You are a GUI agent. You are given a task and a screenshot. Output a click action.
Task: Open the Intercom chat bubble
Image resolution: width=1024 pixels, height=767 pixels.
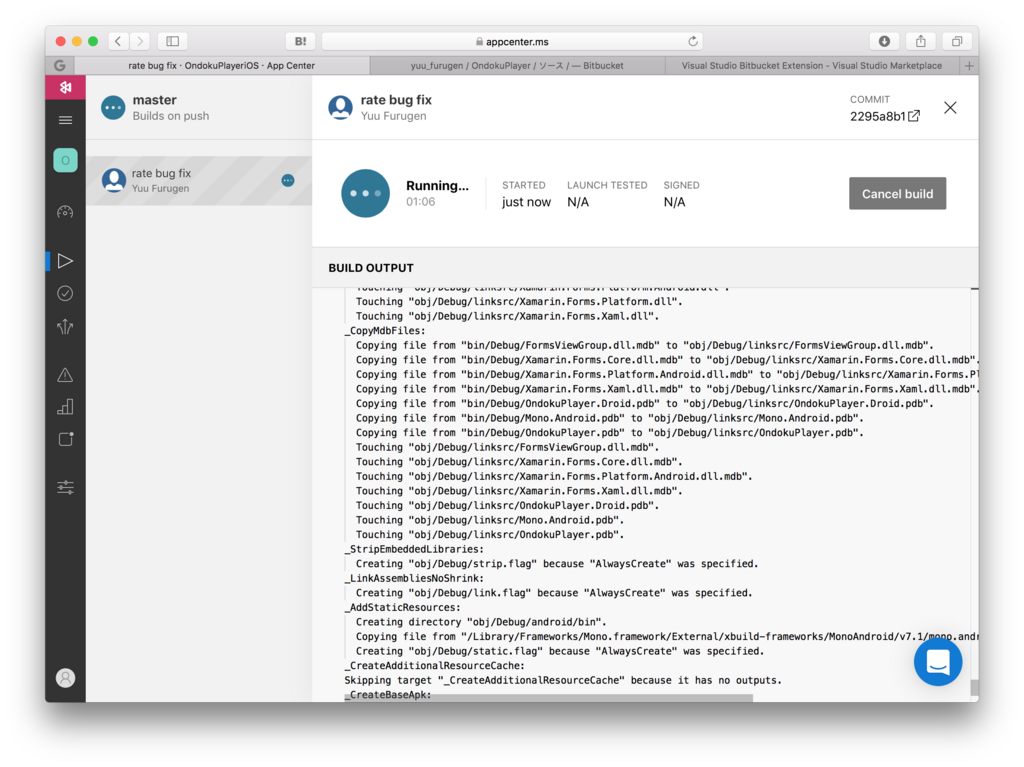(x=938, y=662)
